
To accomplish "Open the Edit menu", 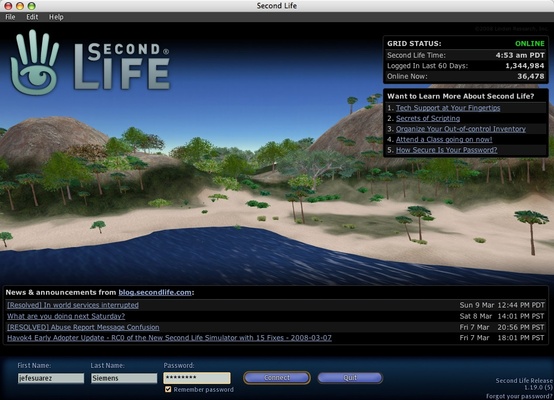I will coord(32,17).
